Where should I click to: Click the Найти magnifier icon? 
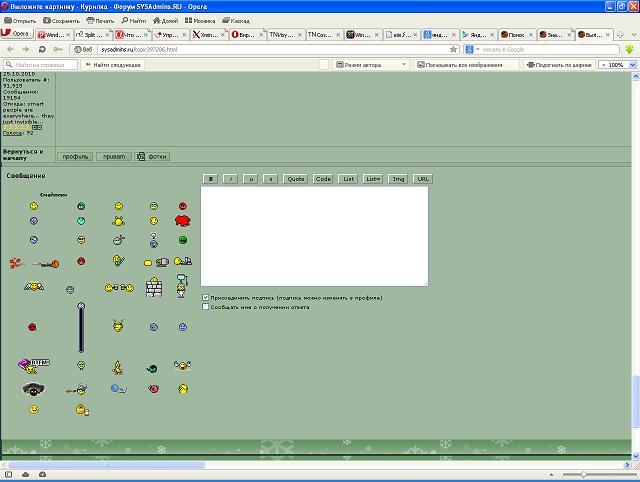tap(125, 20)
